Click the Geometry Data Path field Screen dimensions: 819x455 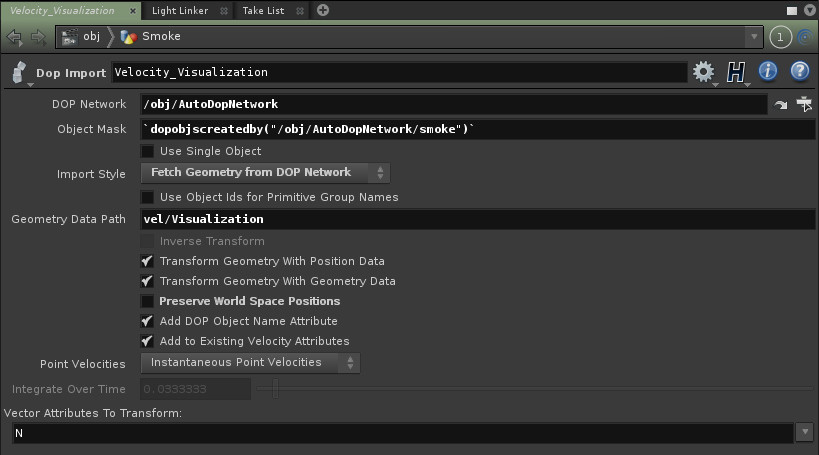click(478, 219)
